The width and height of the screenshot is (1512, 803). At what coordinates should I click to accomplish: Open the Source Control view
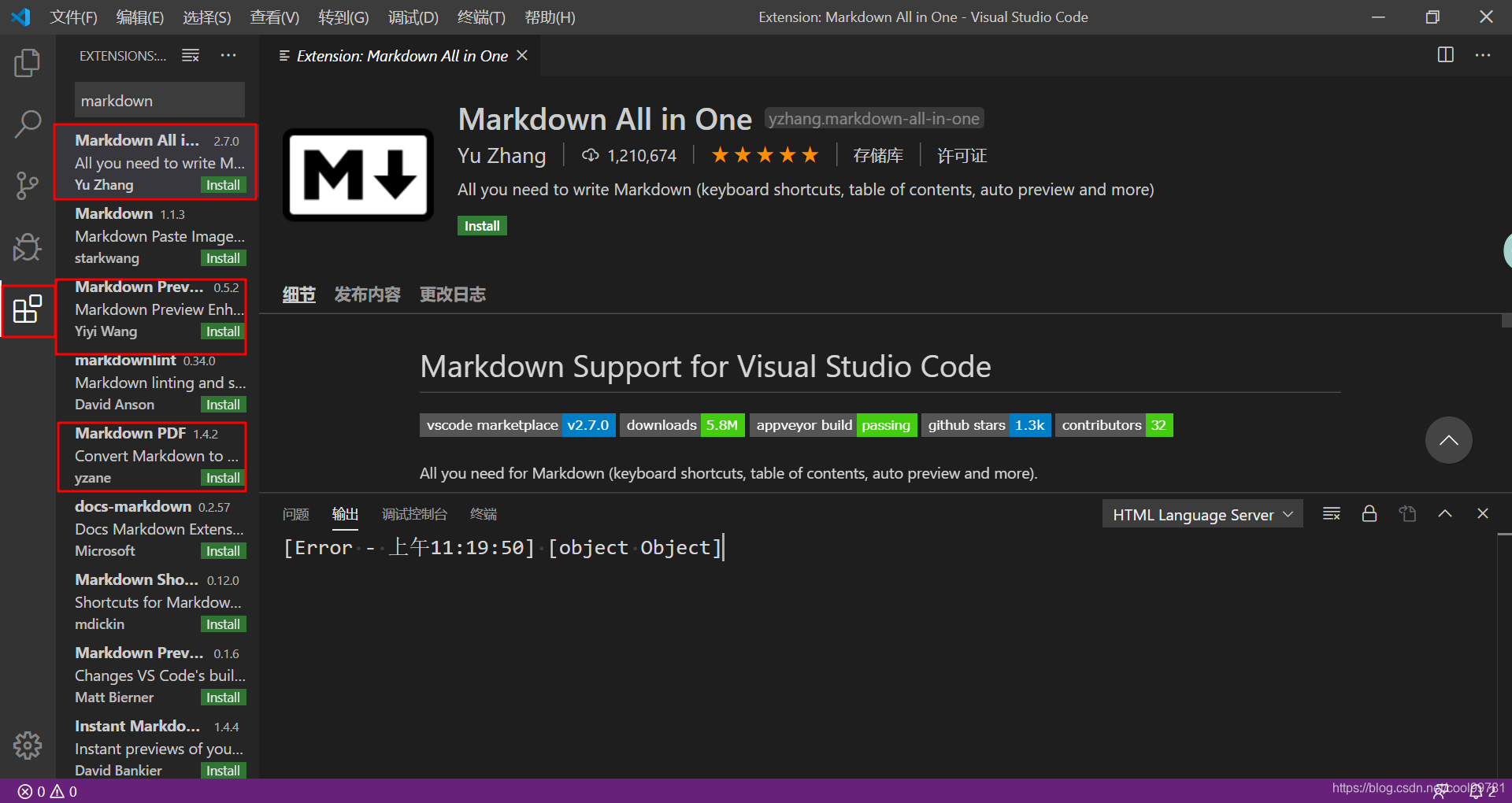pos(28,186)
